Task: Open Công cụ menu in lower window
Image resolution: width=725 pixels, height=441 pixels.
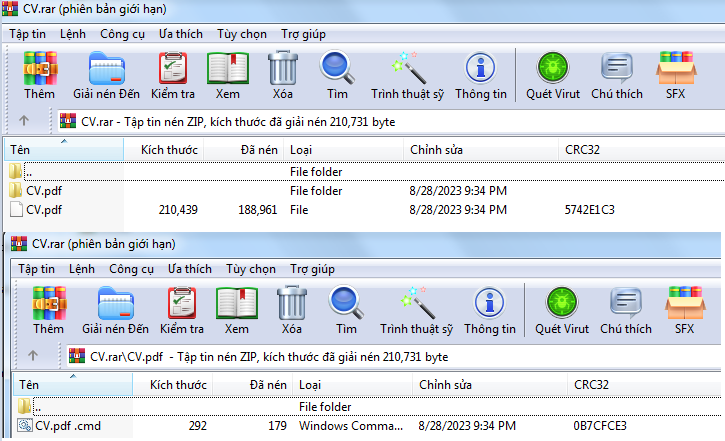Action: click(x=131, y=269)
